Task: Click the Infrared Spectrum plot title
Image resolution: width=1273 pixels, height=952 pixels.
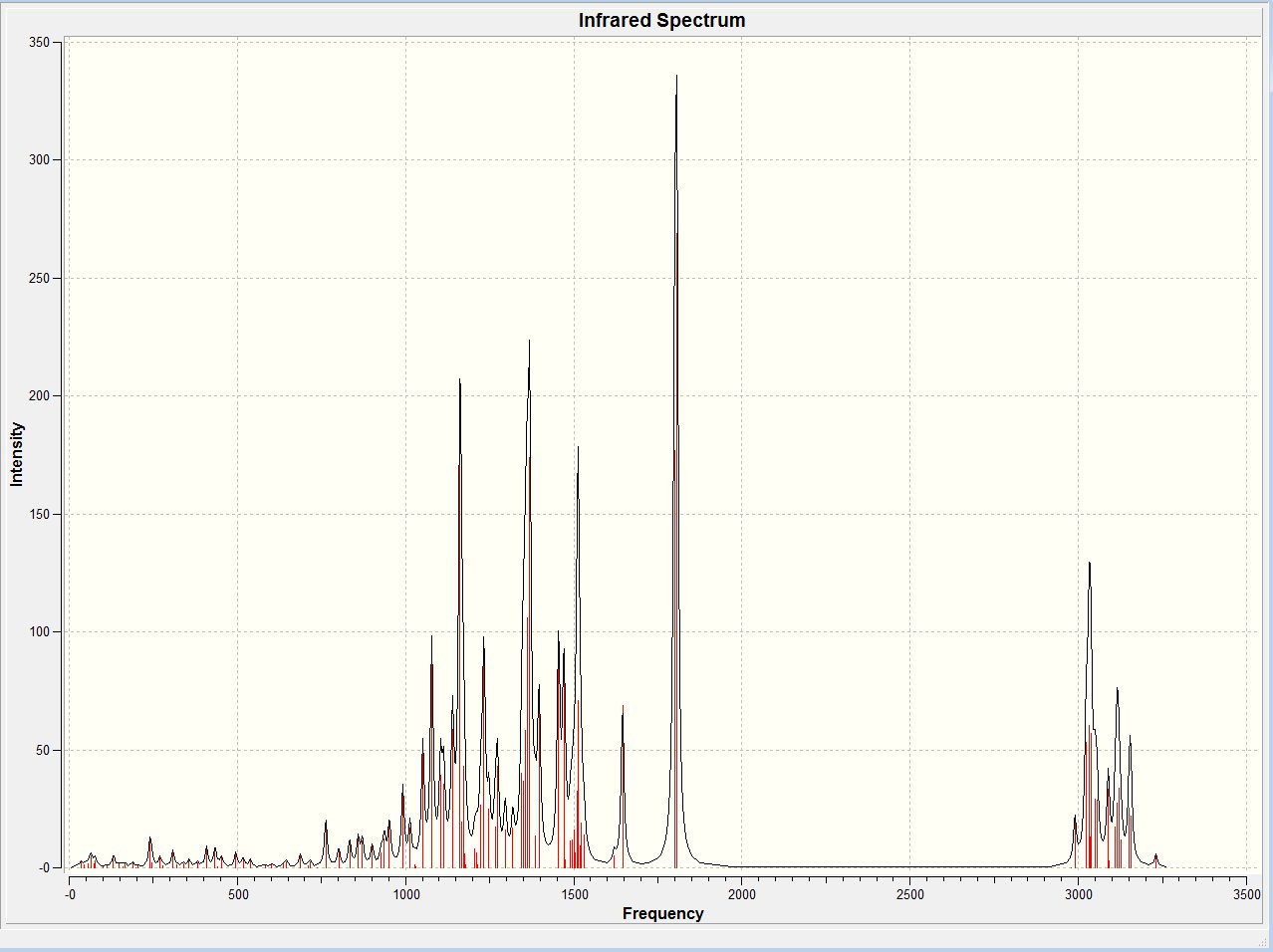Action: click(x=661, y=20)
